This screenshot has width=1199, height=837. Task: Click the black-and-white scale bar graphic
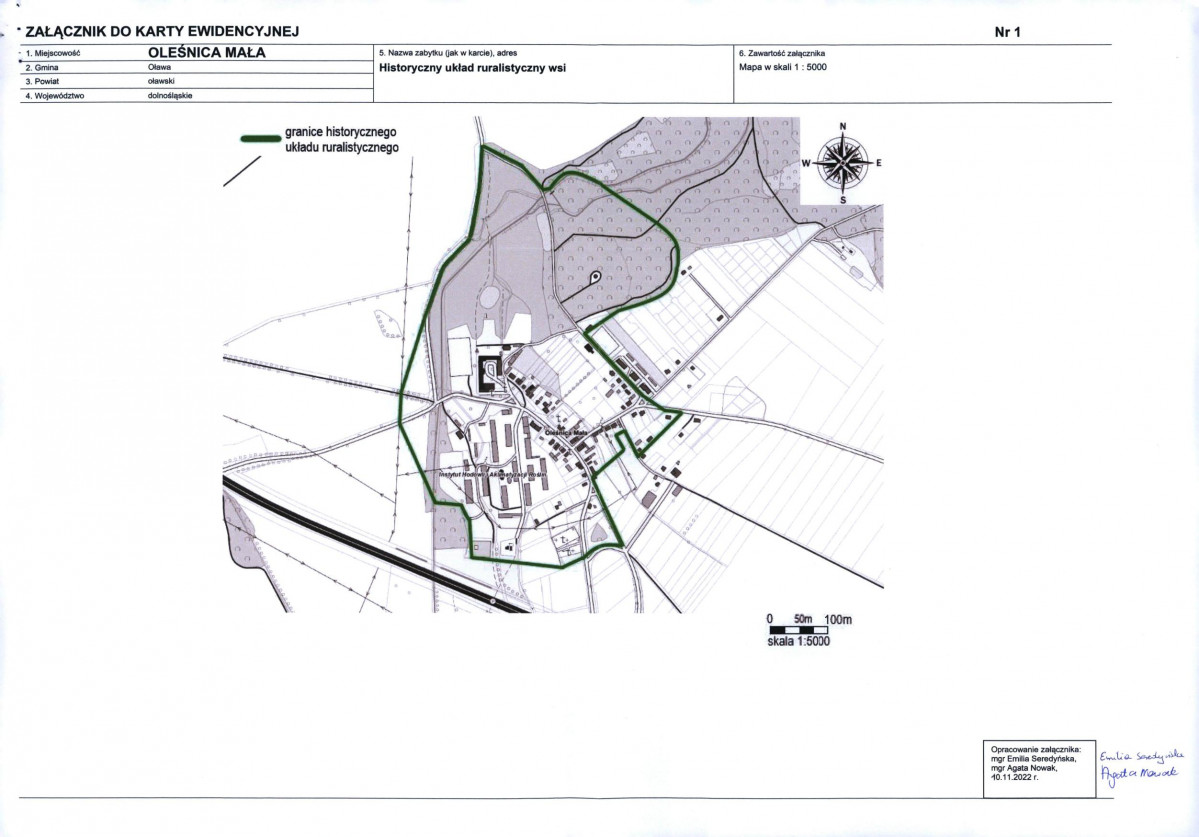pos(798,629)
